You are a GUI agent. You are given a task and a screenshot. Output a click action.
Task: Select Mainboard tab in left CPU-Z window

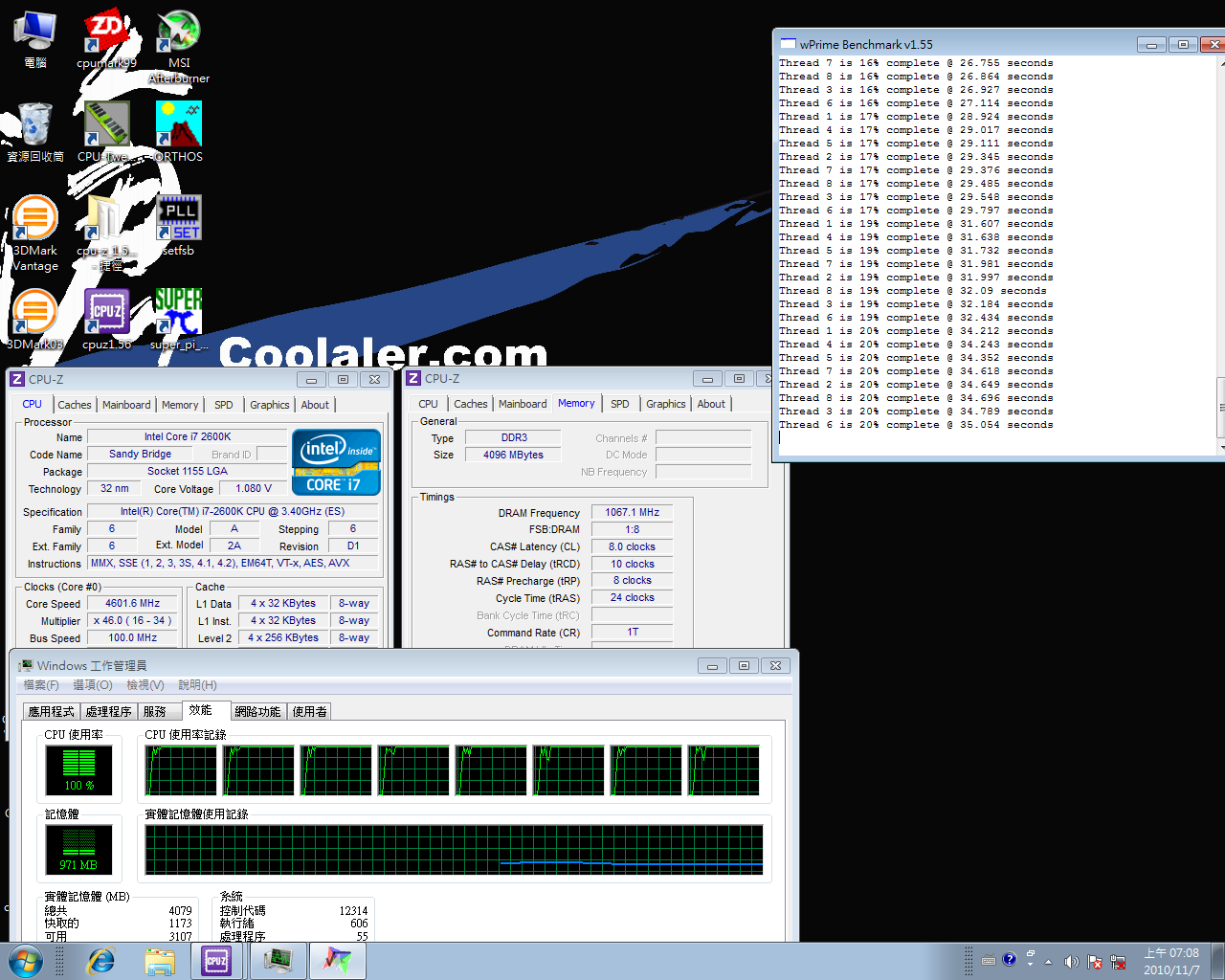point(126,405)
